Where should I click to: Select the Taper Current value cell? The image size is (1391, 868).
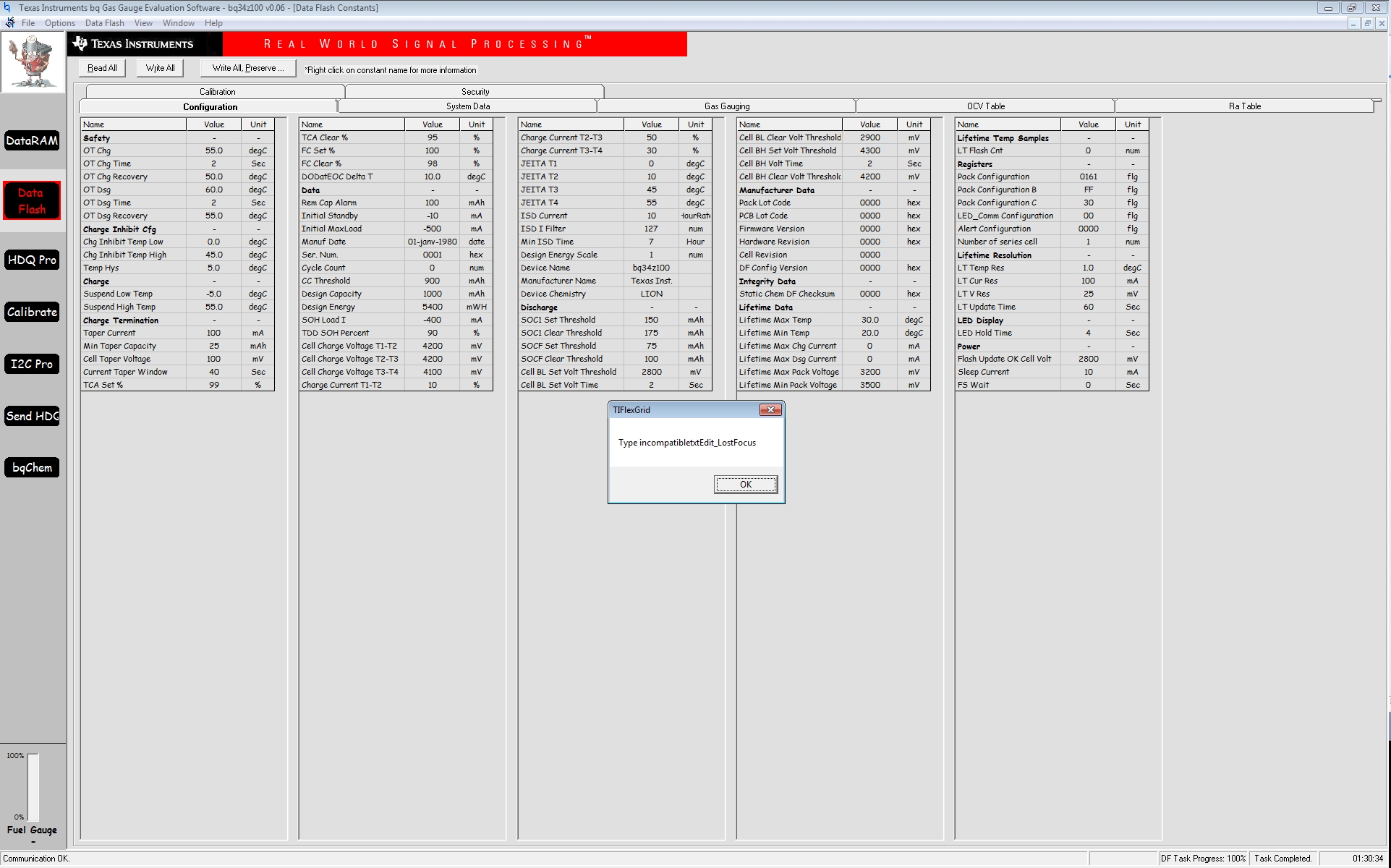click(213, 333)
